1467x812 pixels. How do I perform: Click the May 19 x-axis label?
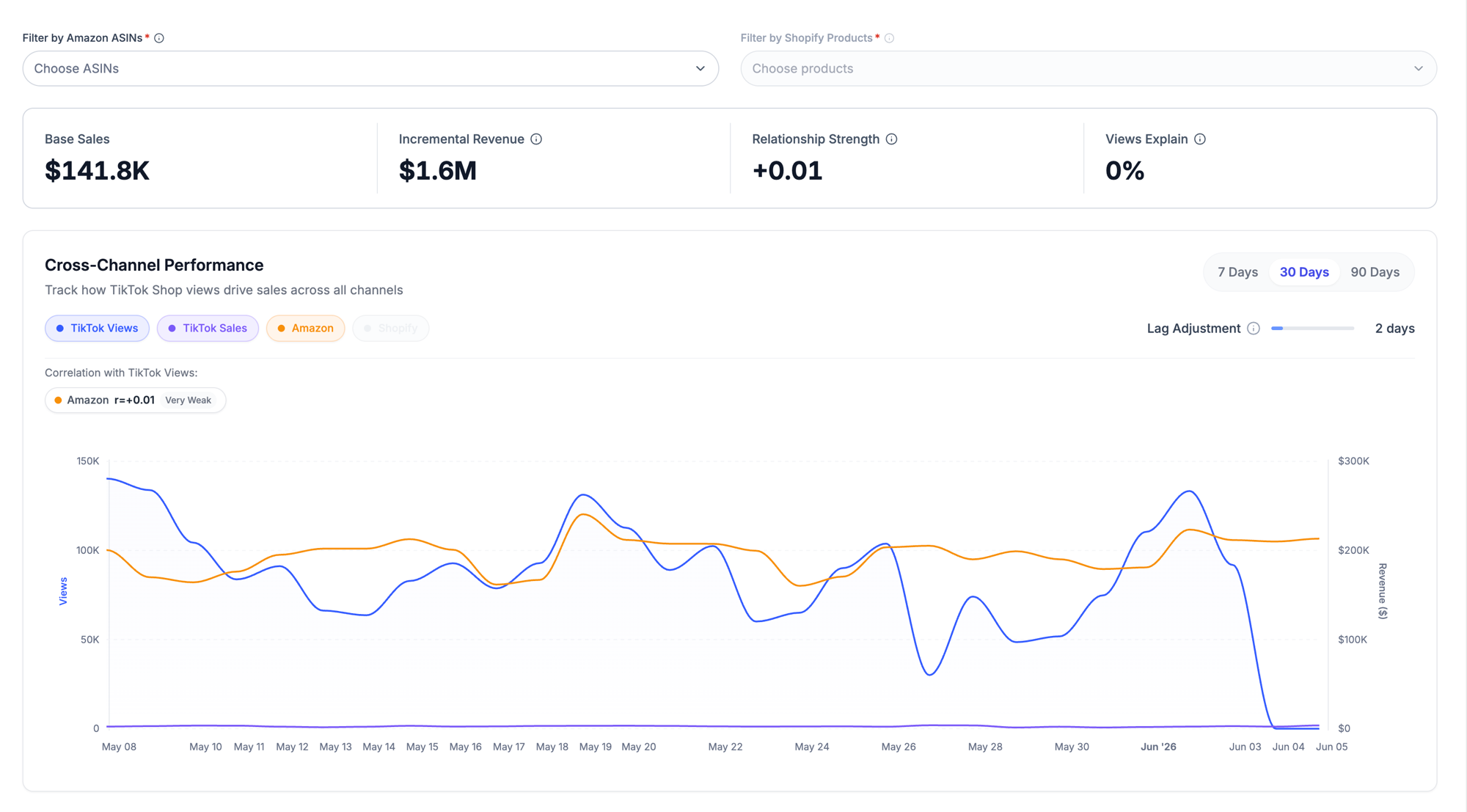[595, 747]
